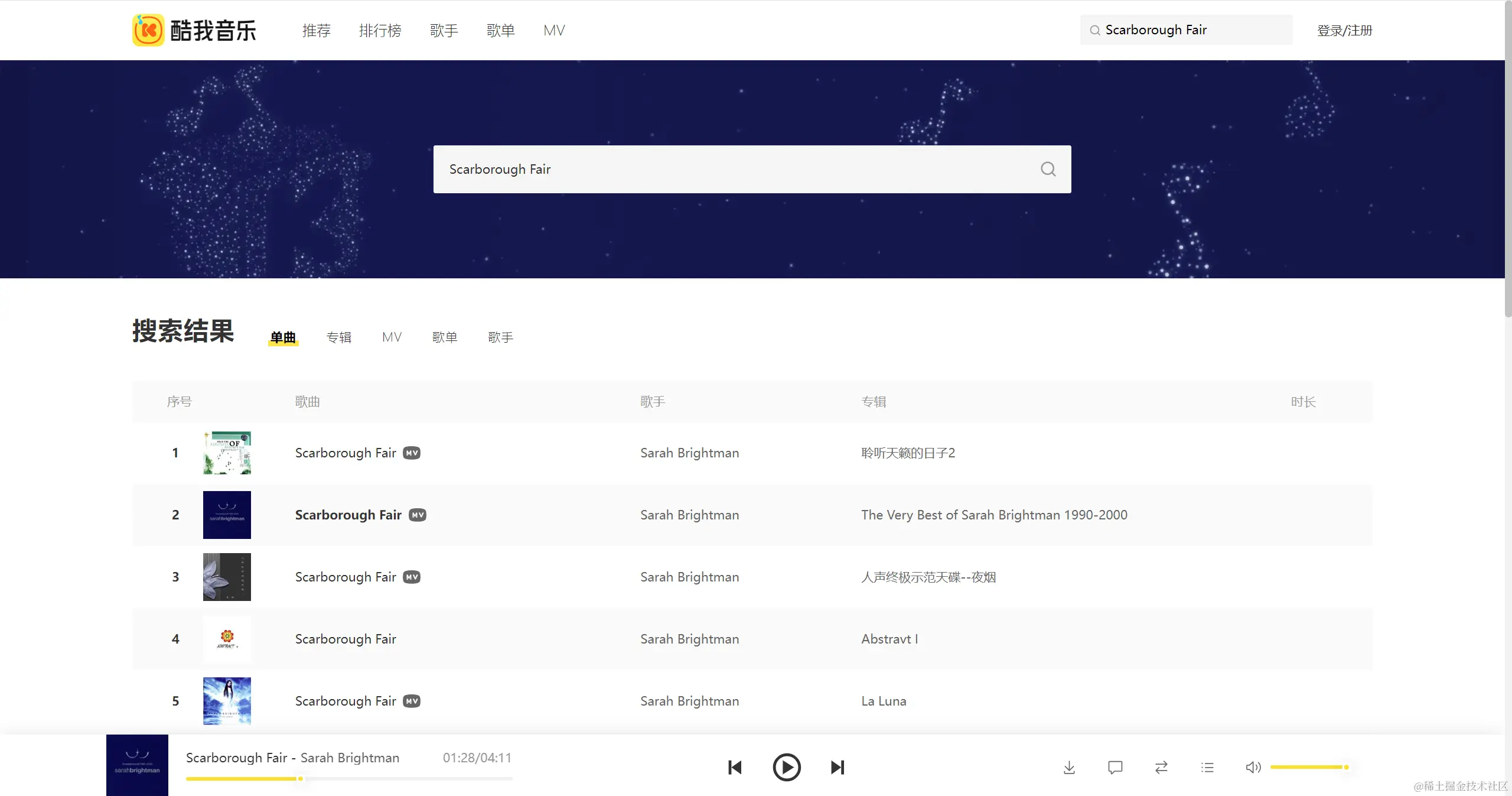
Task: Open comments via speech bubble icon
Action: coord(1115,767)
